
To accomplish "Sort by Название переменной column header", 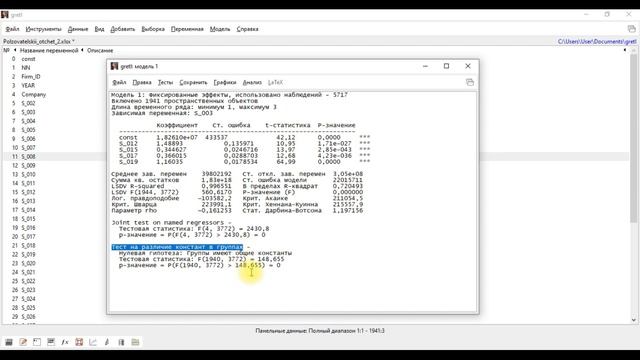I will coord(49,50).
